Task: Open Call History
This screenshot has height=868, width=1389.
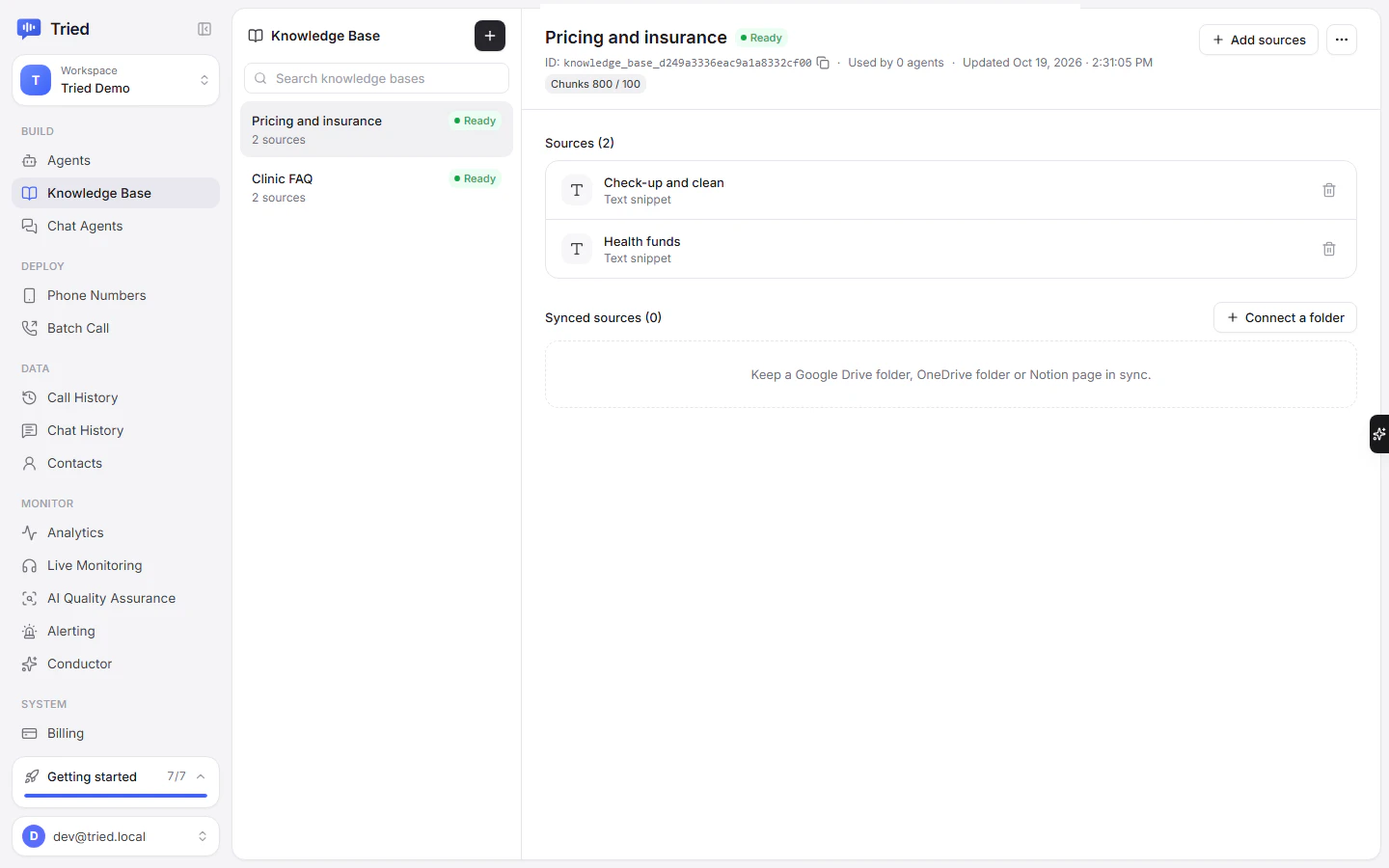Action: [x=116, y=397]
